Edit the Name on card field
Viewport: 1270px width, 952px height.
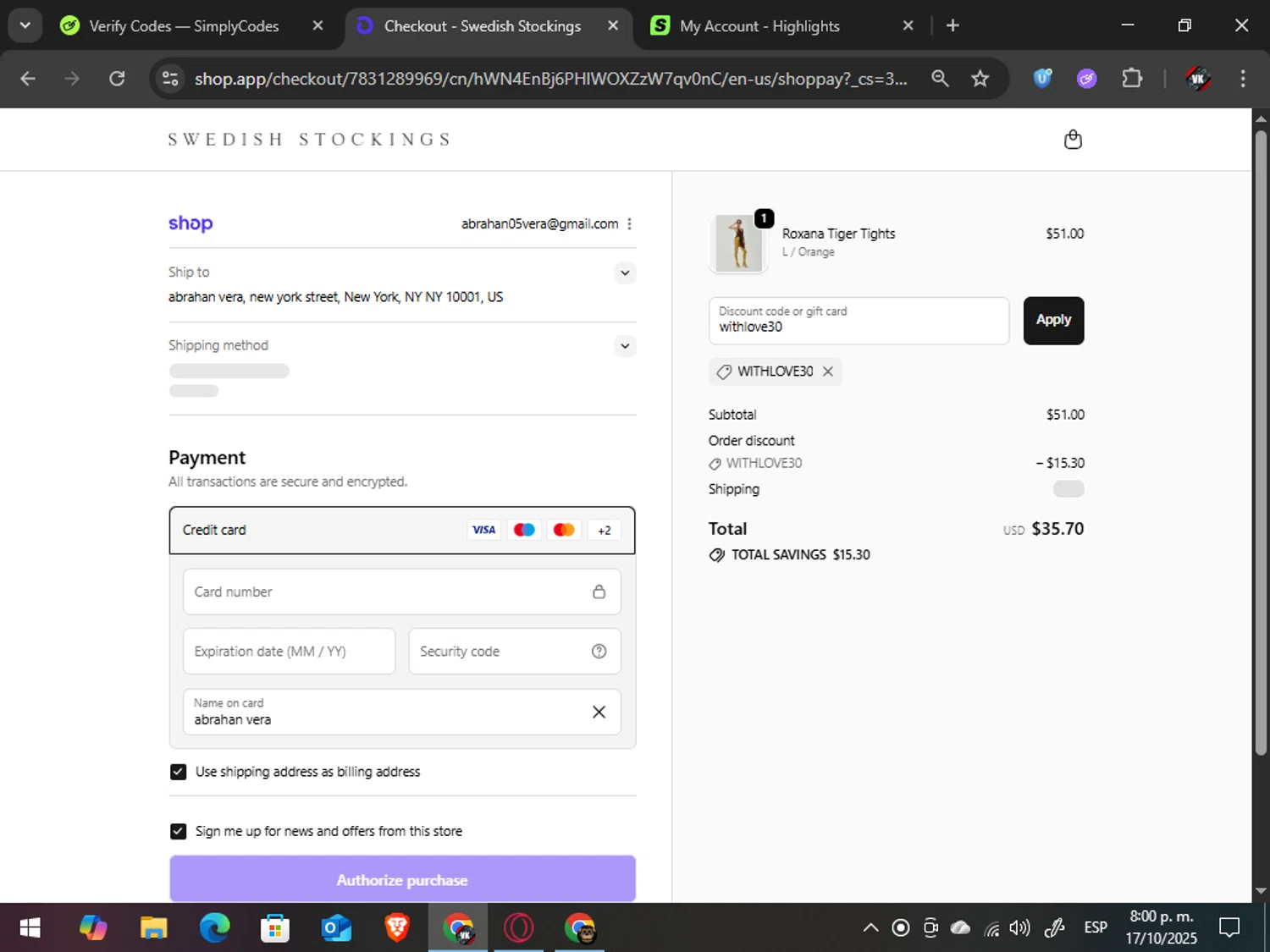click(402, 712)
